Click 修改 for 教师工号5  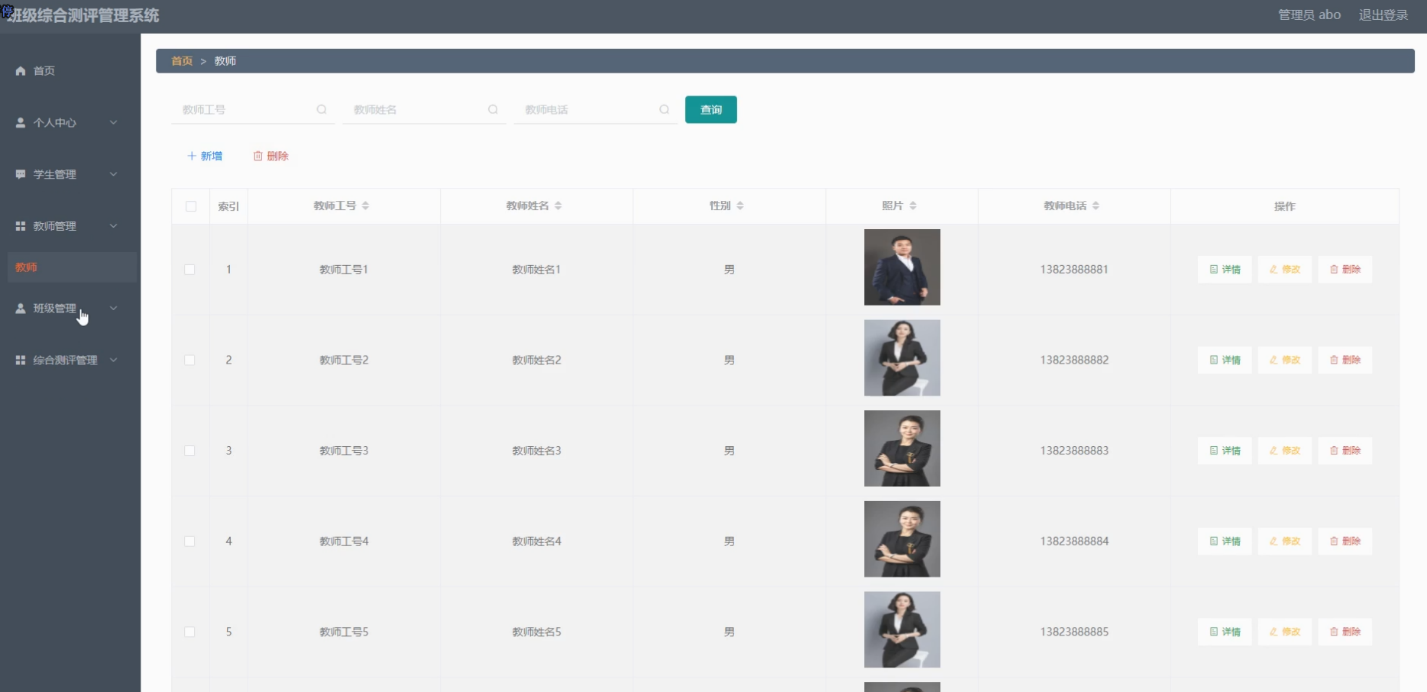coord(1285,632)
